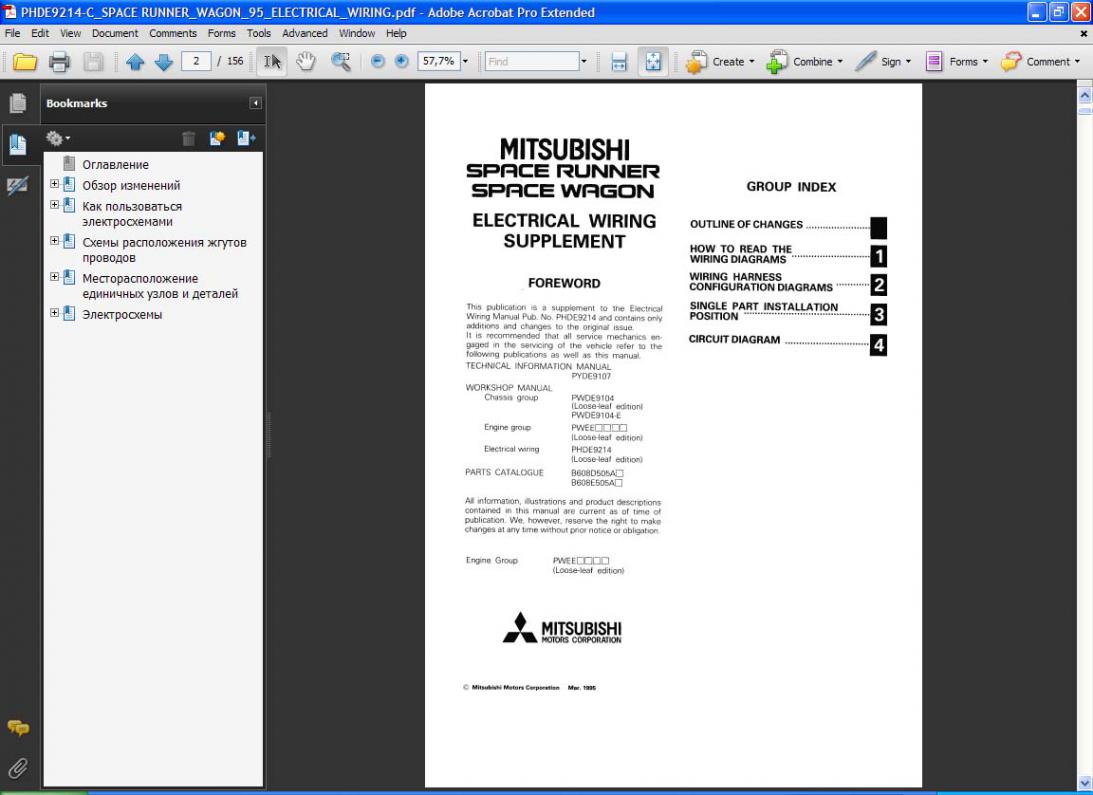
Task: Open the Attachments paperclip panel
Action: pyautogui.click(x=18, y=768)
